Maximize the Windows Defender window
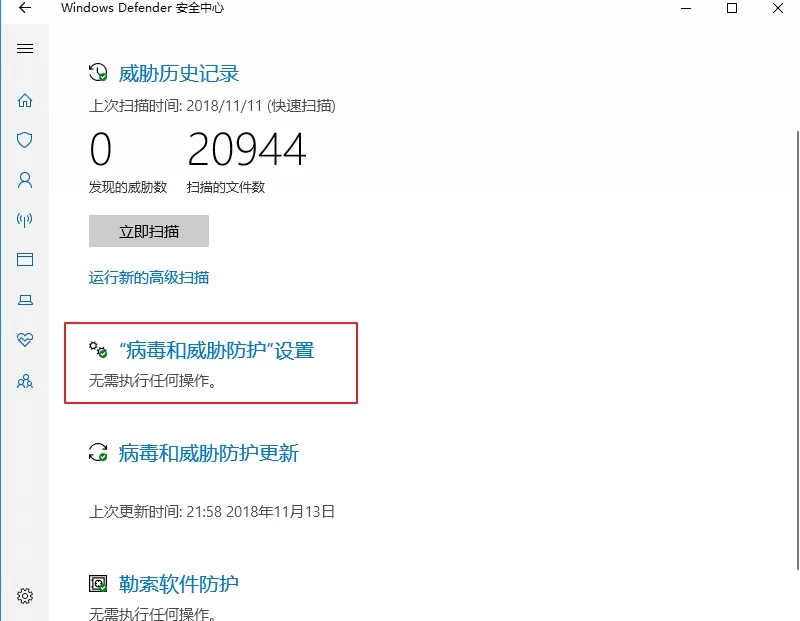The height and width of the screenshot is (621, 800). point(732,8)
